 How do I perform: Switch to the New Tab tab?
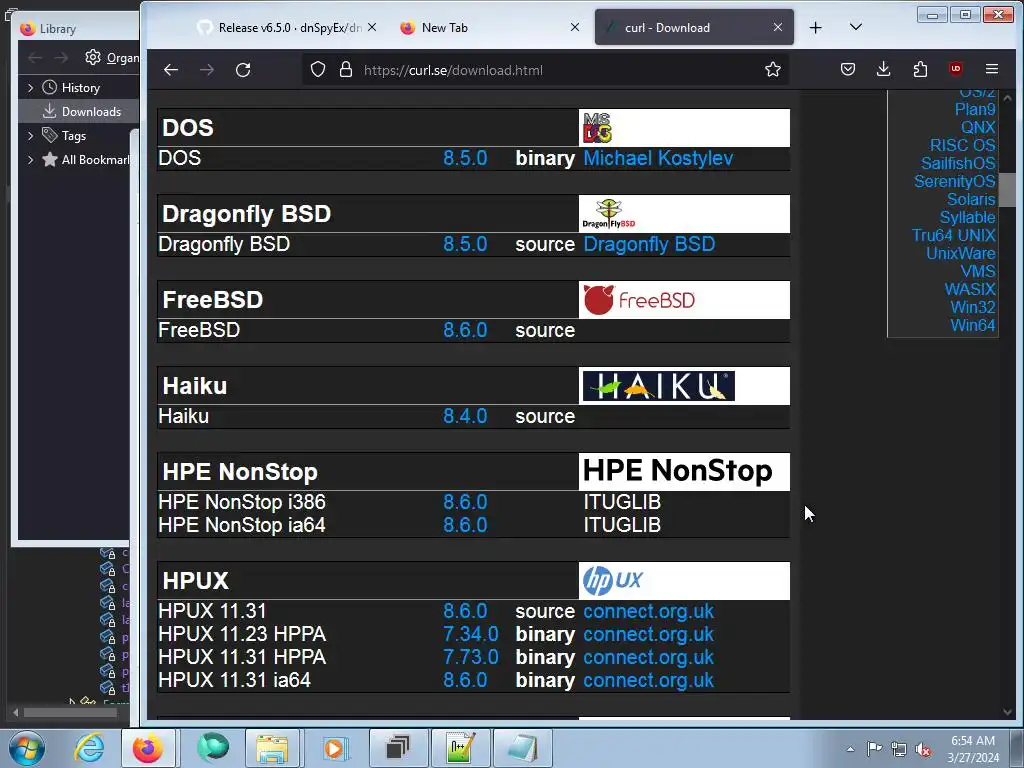[483, 27]
